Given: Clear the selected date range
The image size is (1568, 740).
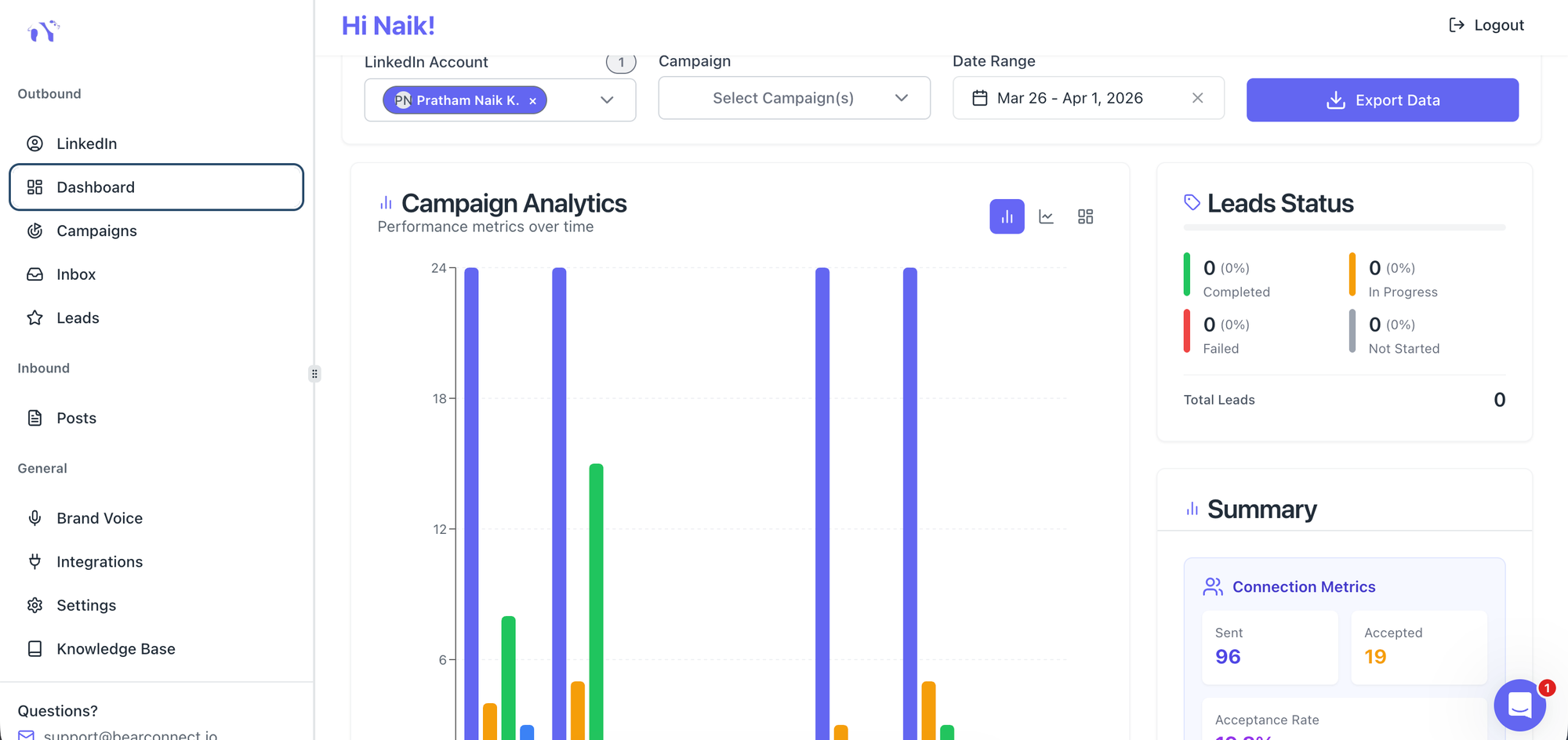Looking at the screenshot, I should tap(1197, 98).
